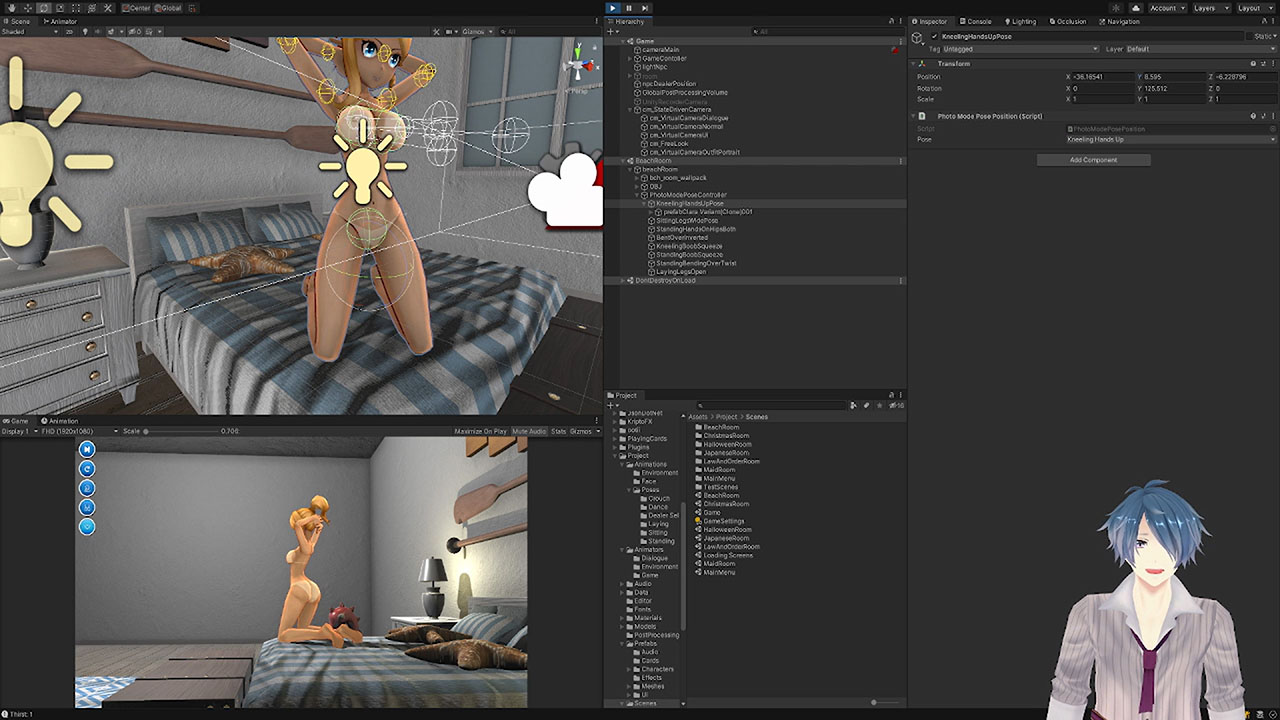Toggle Global handle rotation
The image size is (1280, 720).
click(168, 8)
